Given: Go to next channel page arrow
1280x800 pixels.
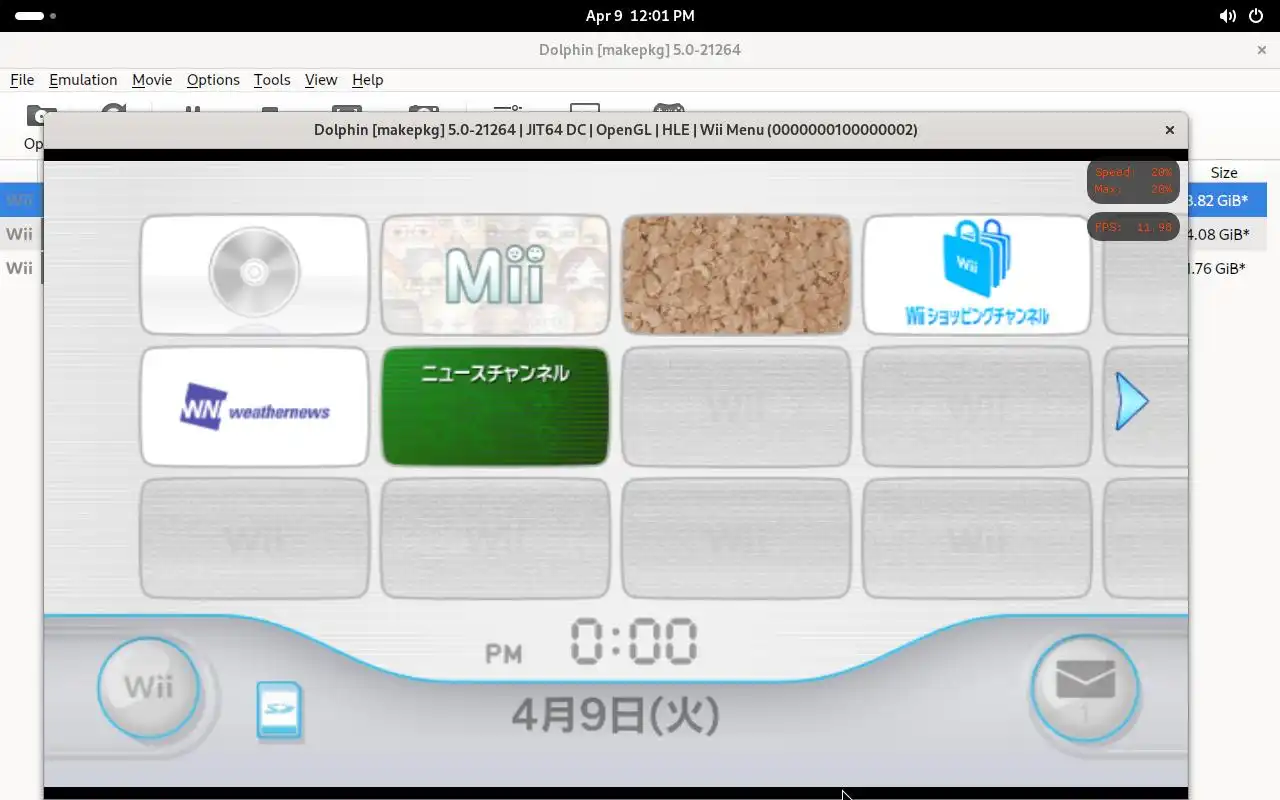Looking at the screenshot, I should tap(1132, 402).
